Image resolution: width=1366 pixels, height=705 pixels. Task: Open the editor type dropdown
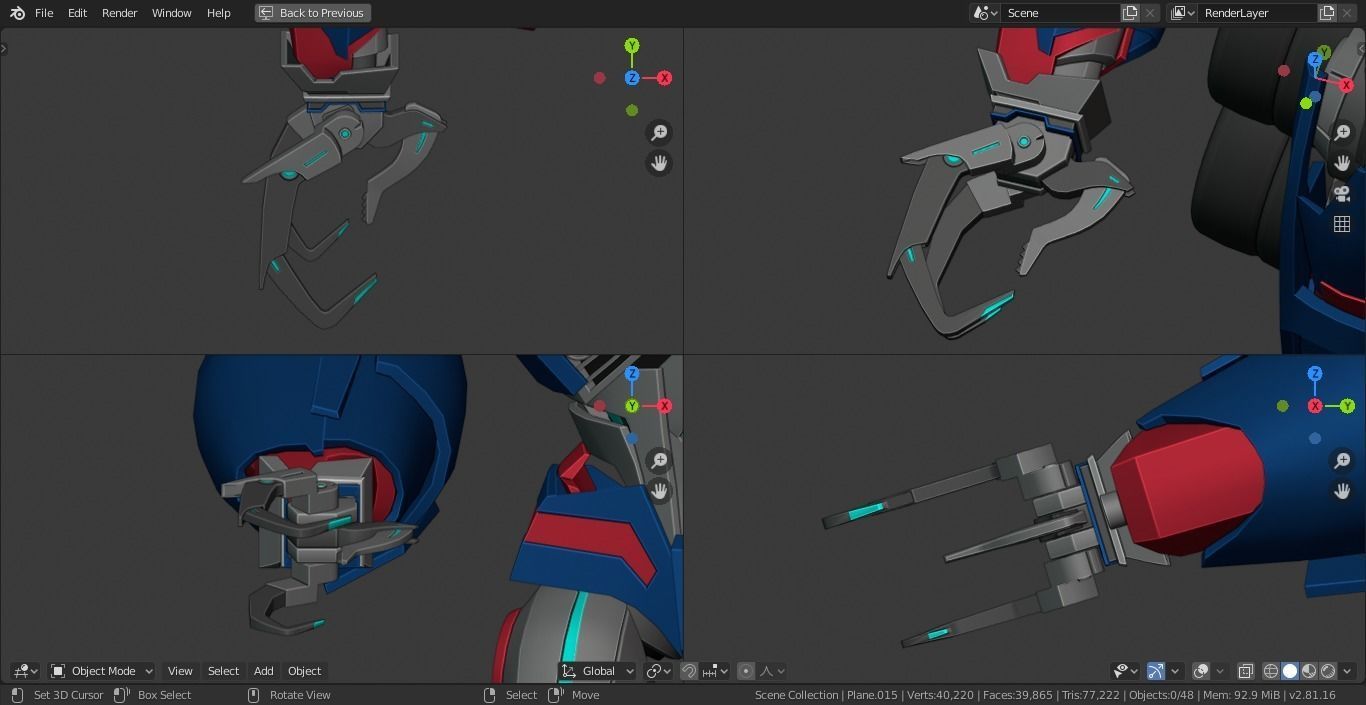(x=25, y=671)
